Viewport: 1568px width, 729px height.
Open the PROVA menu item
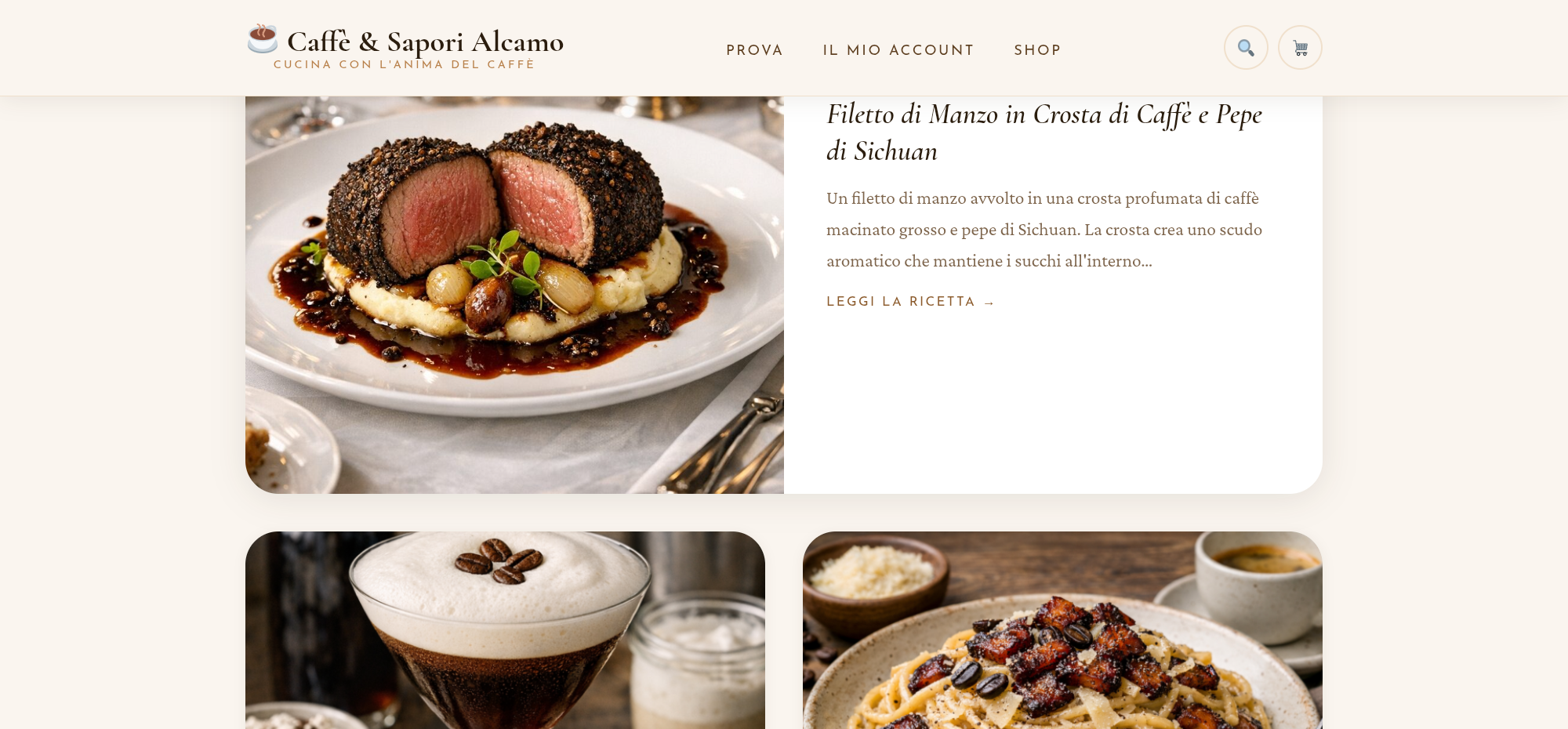754,50
